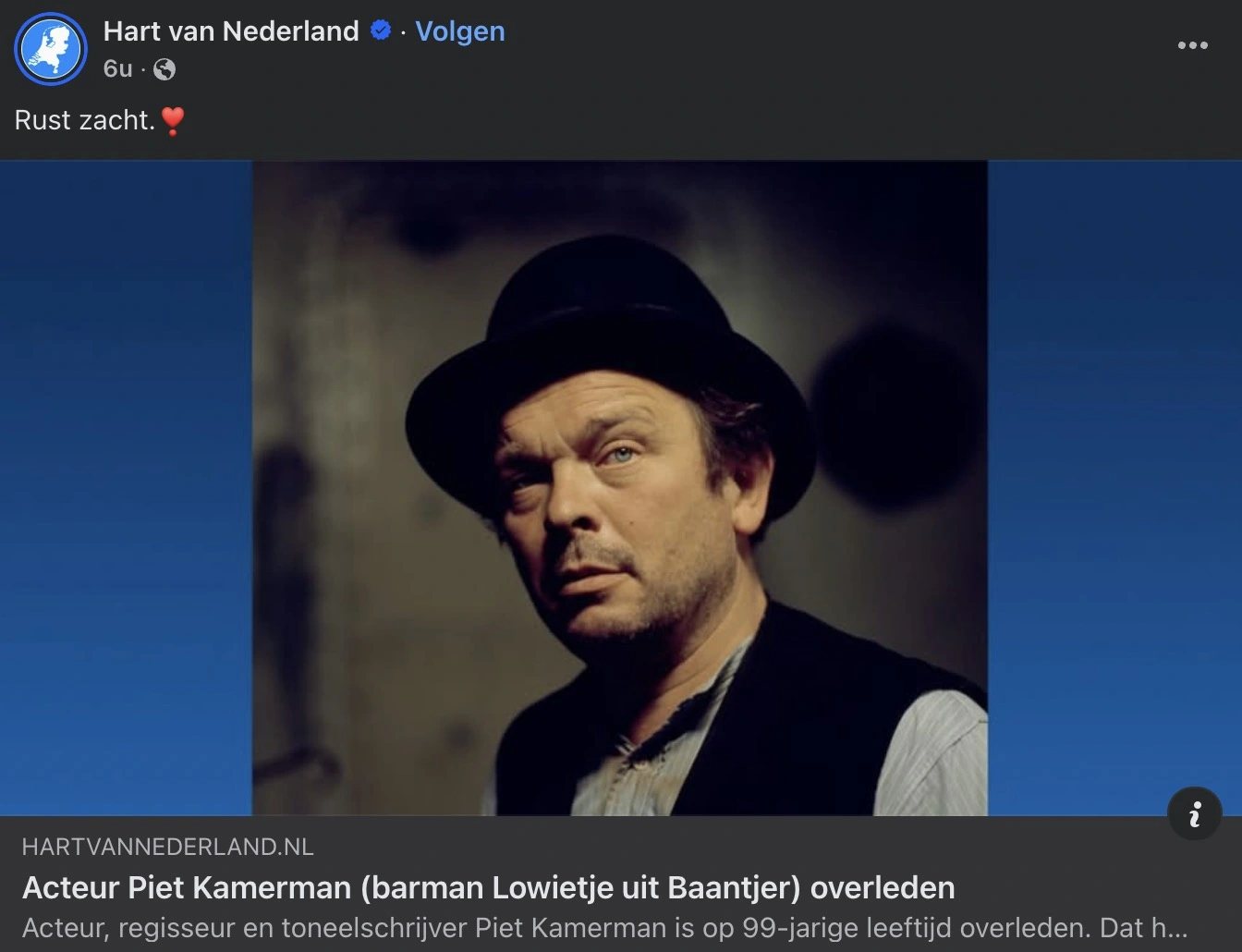Viewport: 1242px width, 952px height.
Task: Click the 6u post timestamp
Action: [117, 68]
